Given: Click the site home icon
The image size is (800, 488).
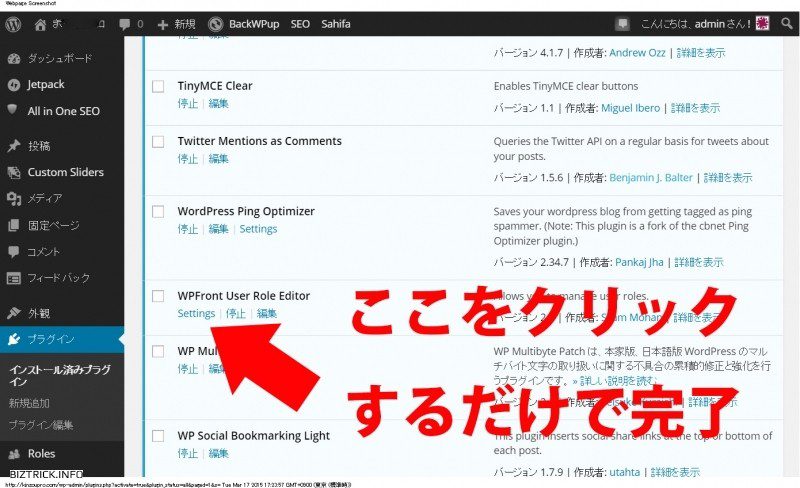Looking at the screenshot, I should click(40, 25).
